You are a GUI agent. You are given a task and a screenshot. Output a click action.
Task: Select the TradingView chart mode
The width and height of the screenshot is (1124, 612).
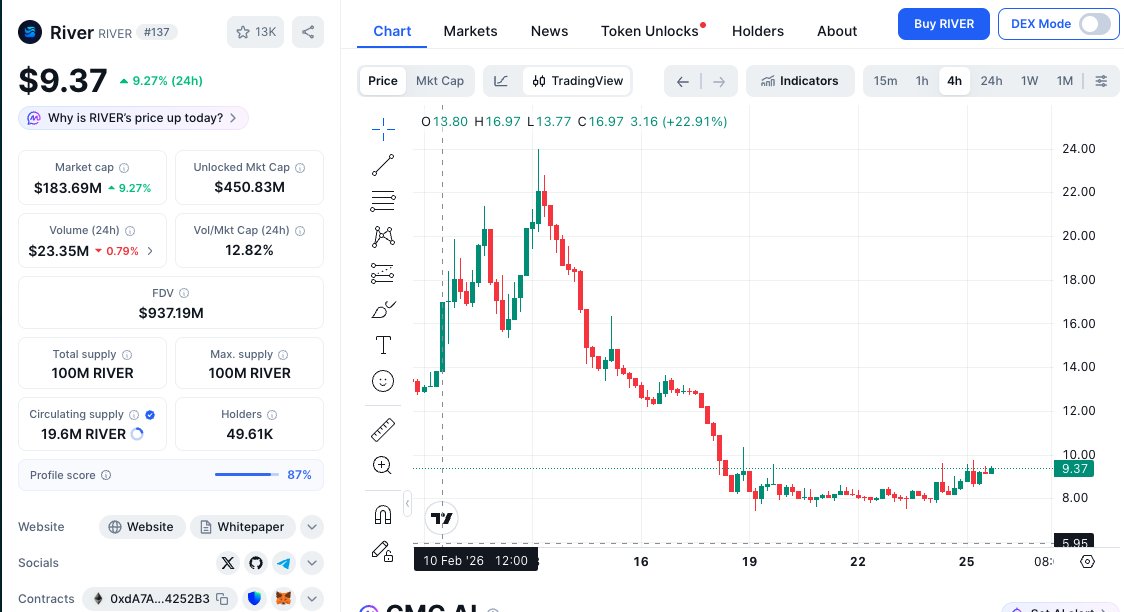577,81
